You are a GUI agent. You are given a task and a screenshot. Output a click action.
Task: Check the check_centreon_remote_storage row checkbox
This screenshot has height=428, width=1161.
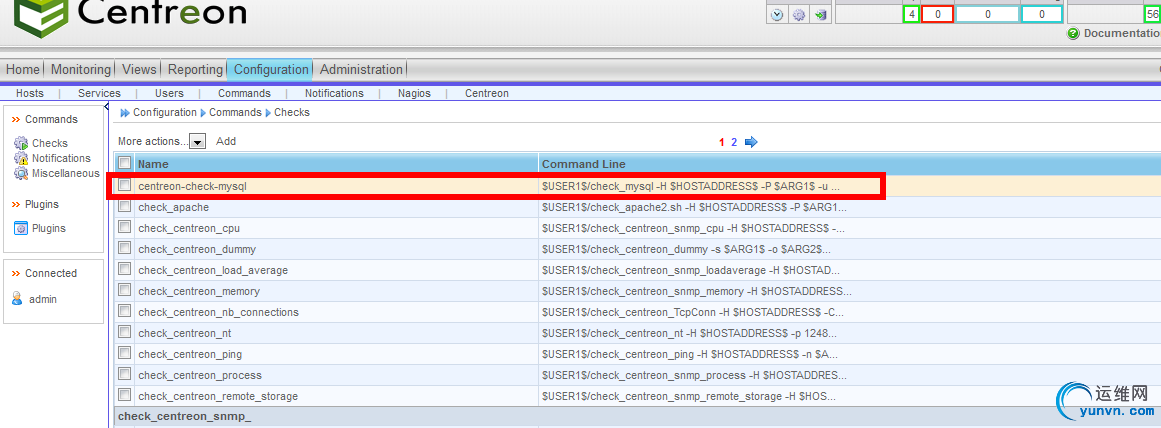point(125,395)
